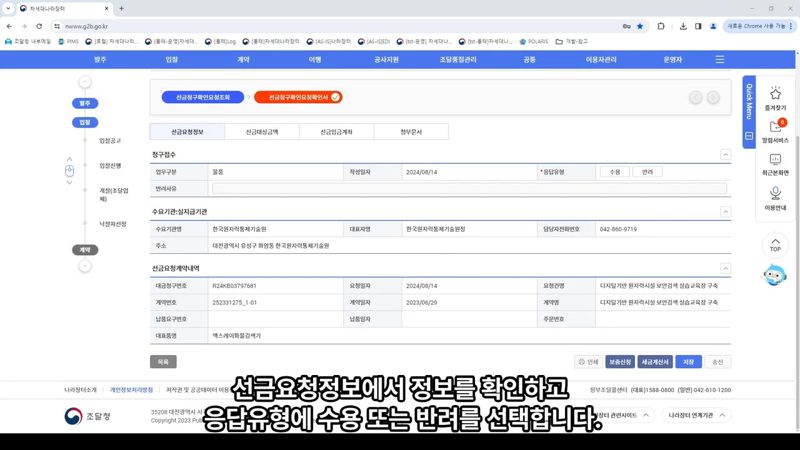
Task: Go back in browser history
Action: tap(9, 26)
